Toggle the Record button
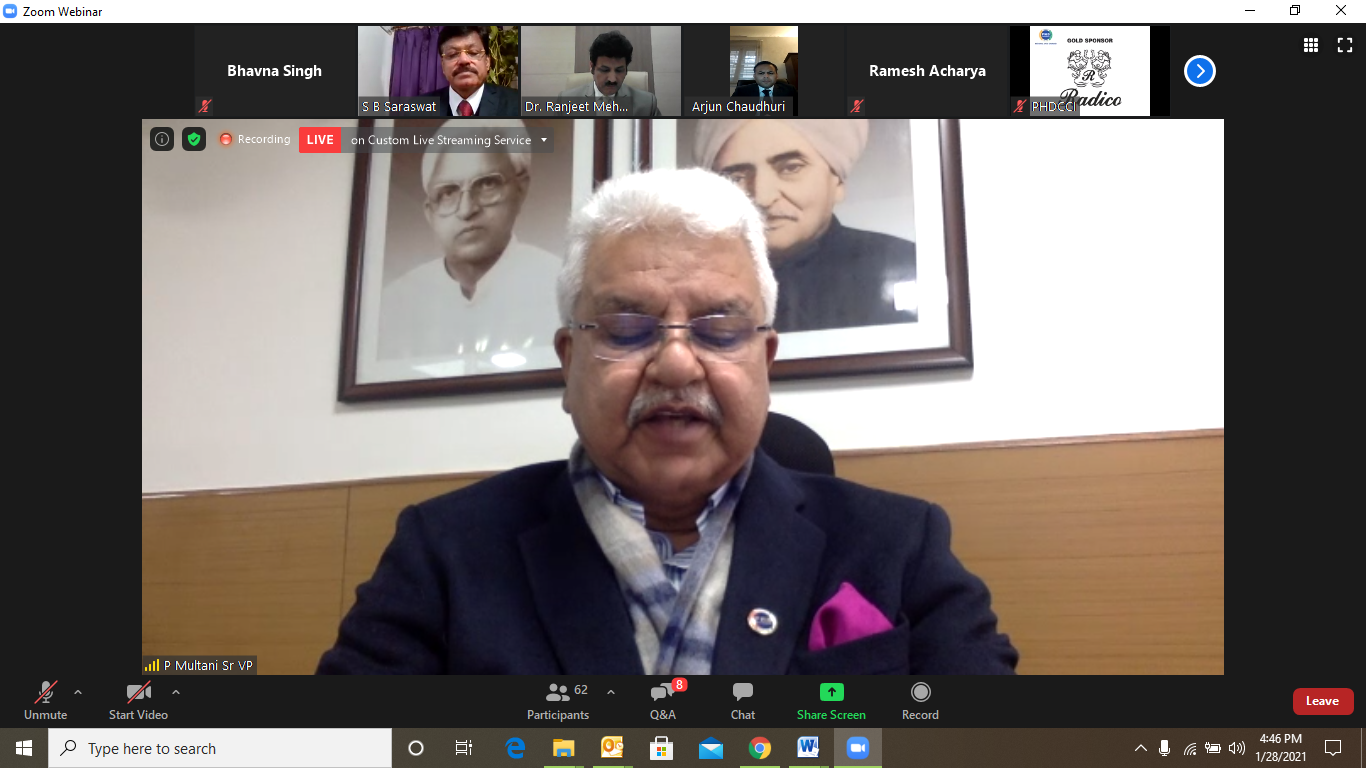The height and width of the screenshot is (768, 1366). point(920,700)
